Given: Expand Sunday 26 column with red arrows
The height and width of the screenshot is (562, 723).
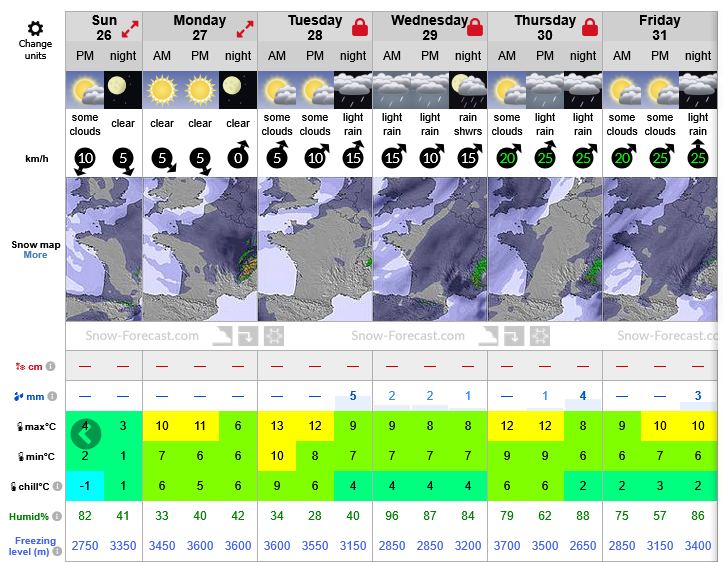Looking at the screenshot, I should (130, 29).
